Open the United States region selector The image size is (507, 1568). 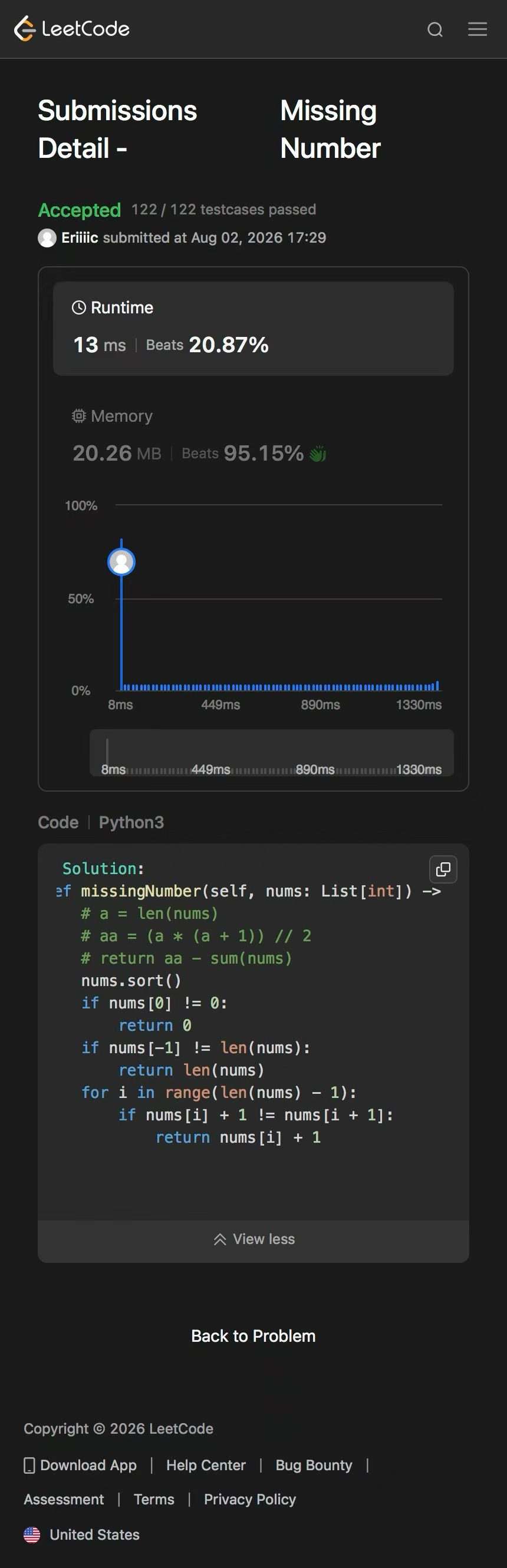82,1534
